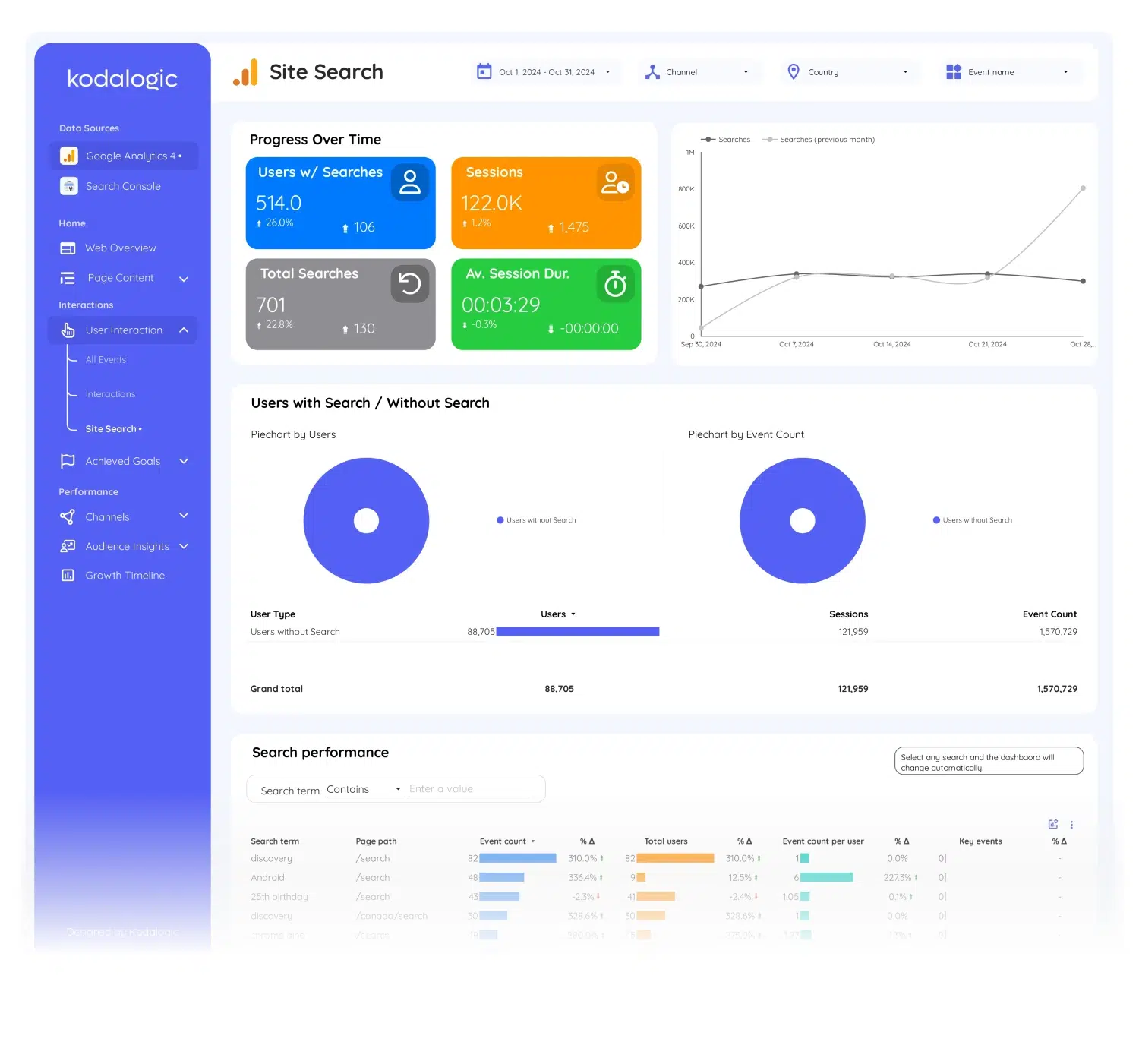
Task: Select Site Search subpage
Action: click(x=113, y=429)
